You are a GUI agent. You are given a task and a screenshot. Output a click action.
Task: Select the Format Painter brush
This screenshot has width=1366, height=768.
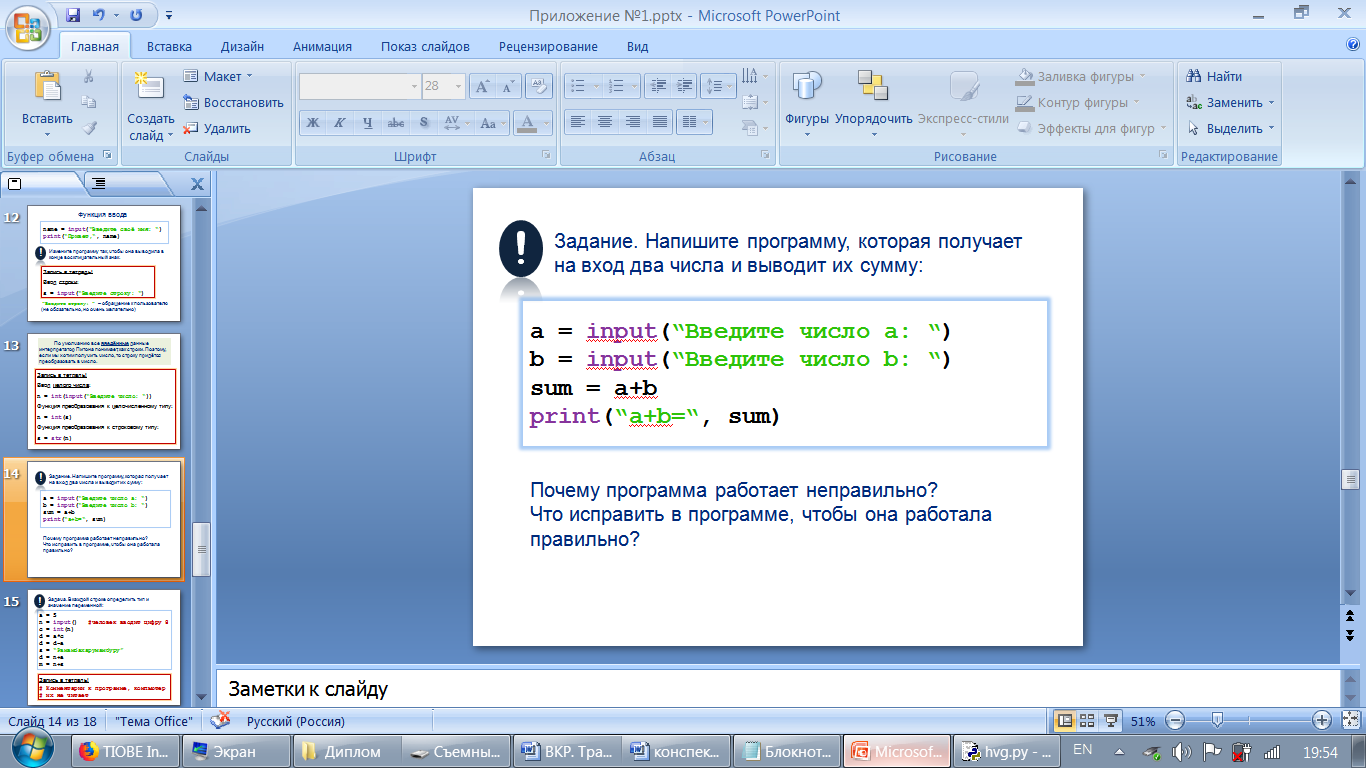coord(88,128)
